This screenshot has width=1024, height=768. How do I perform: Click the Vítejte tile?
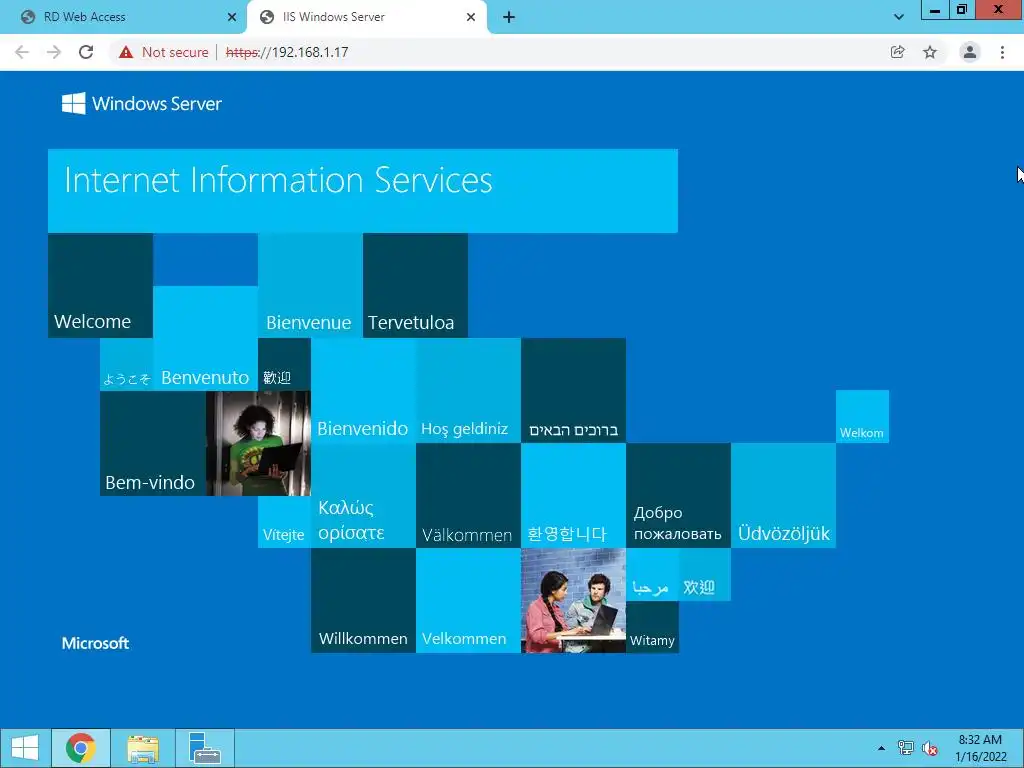[x=284, y=522]
